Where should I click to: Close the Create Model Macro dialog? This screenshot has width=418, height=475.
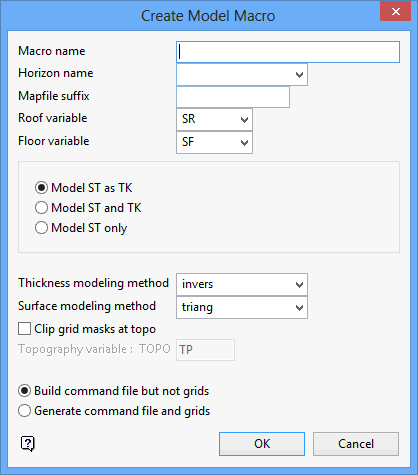pos(395,12)
